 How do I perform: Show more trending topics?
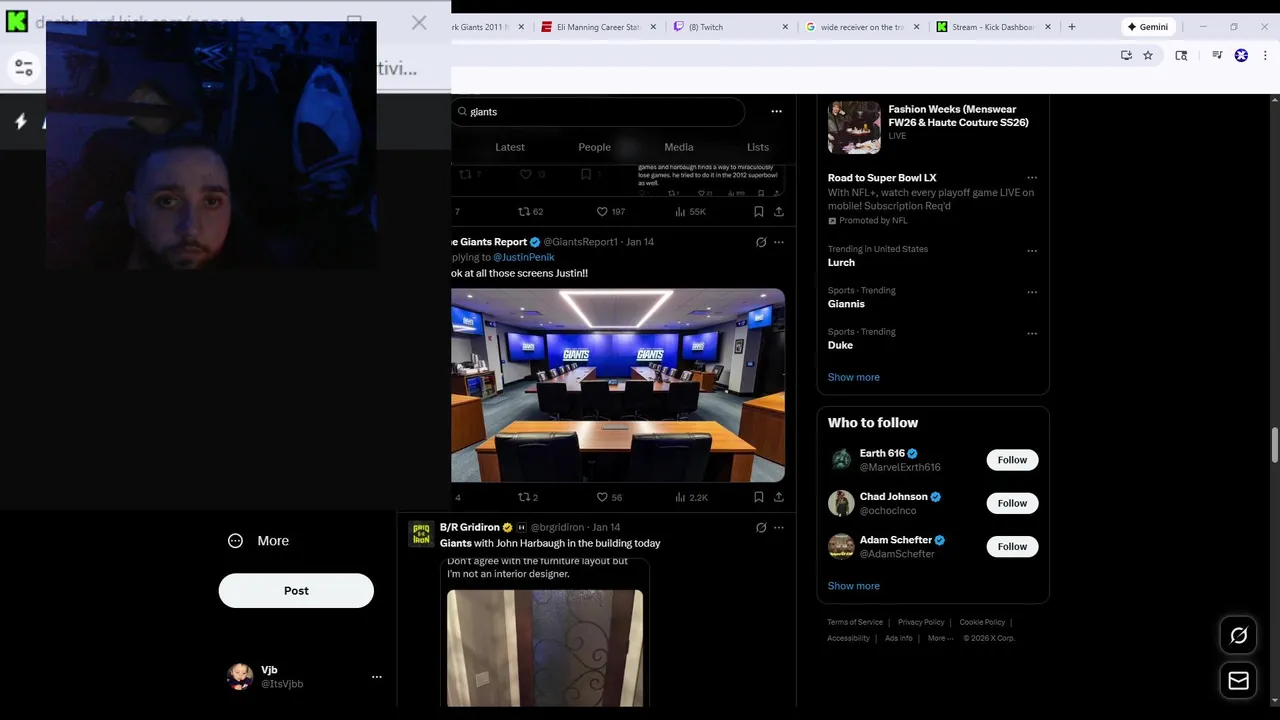pyautogui.click(x=853, y=377)
